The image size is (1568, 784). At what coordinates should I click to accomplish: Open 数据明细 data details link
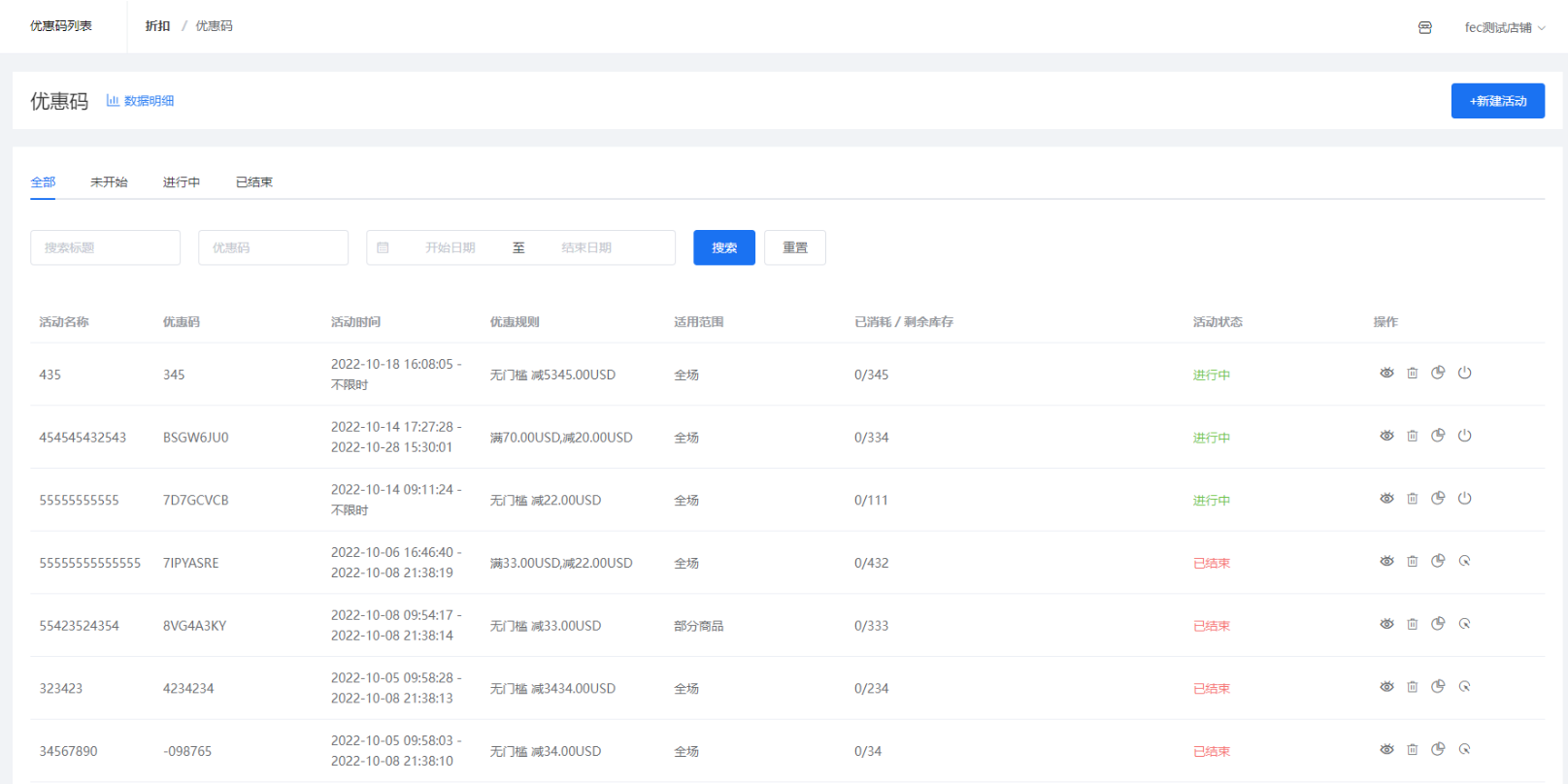pos(141,101)
